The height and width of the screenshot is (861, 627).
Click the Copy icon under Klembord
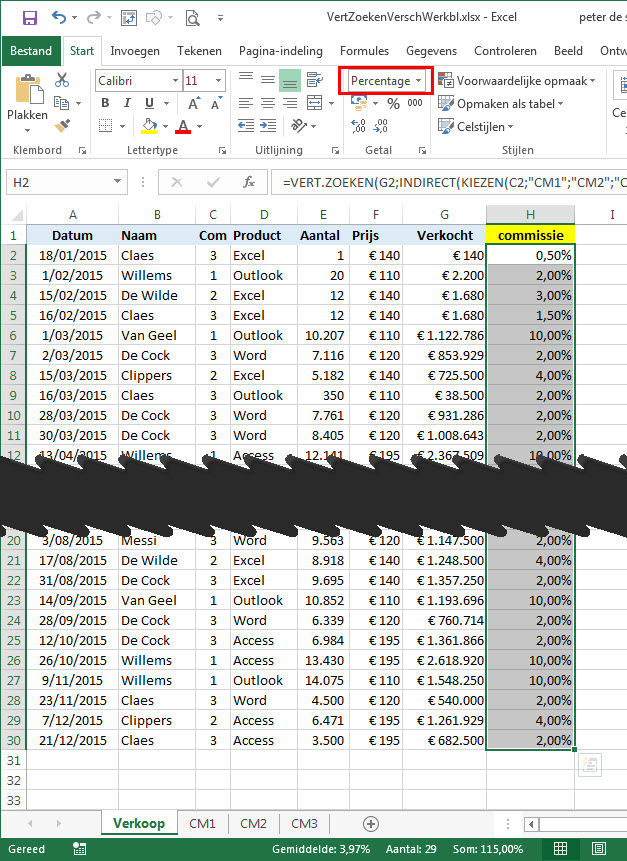coord(61,103)
